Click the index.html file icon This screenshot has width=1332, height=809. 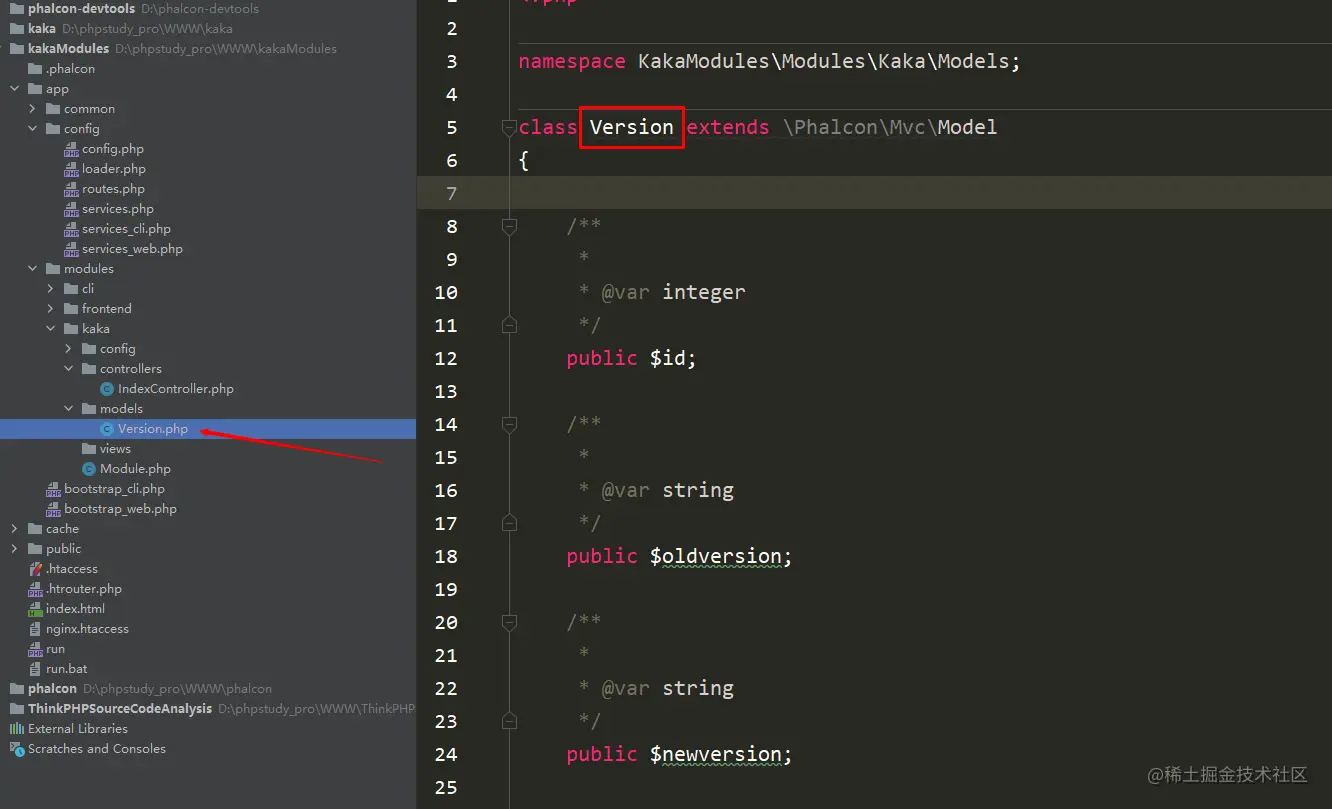(x=36, y=609)
